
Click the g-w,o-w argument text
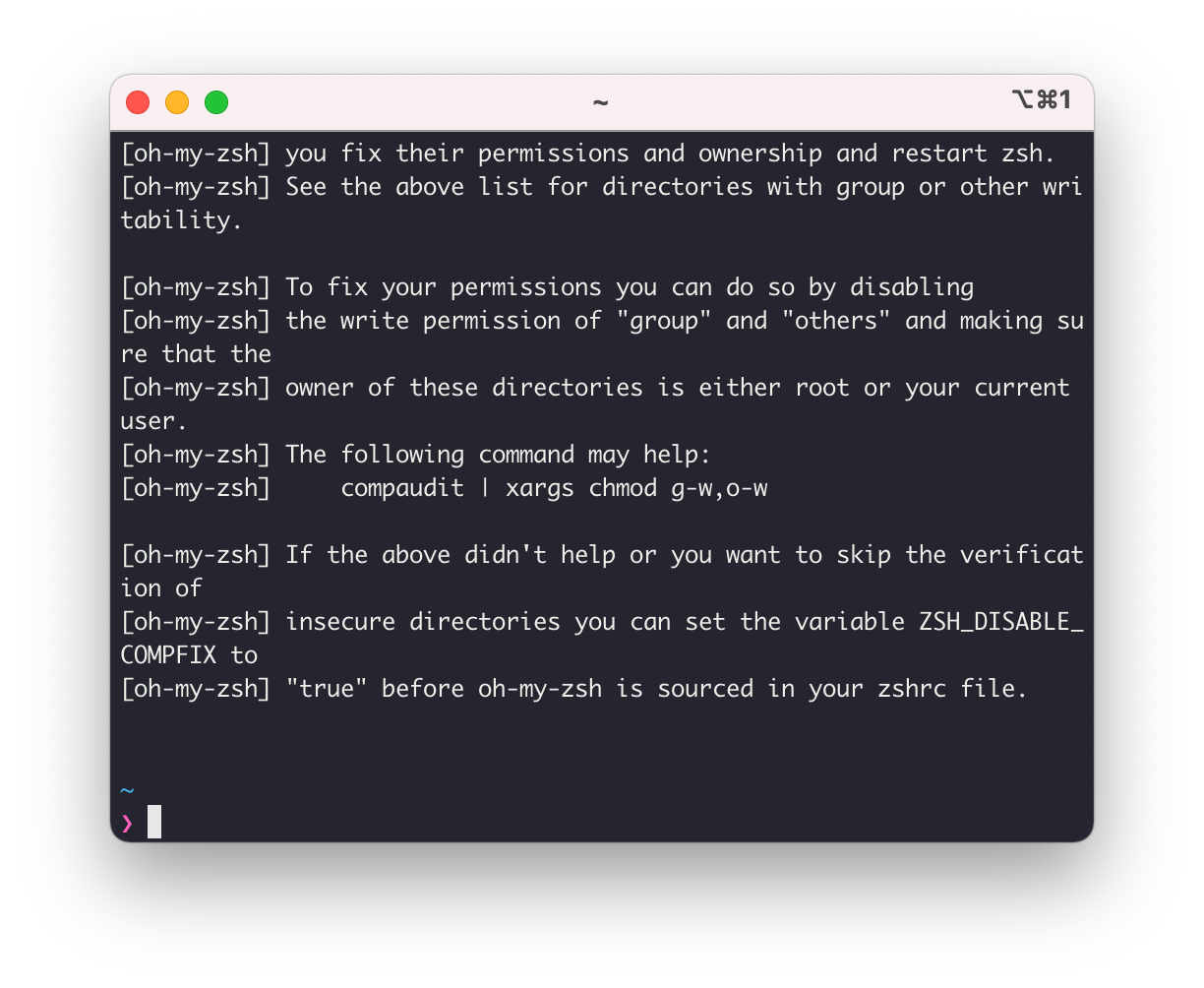tap(719, 488)
